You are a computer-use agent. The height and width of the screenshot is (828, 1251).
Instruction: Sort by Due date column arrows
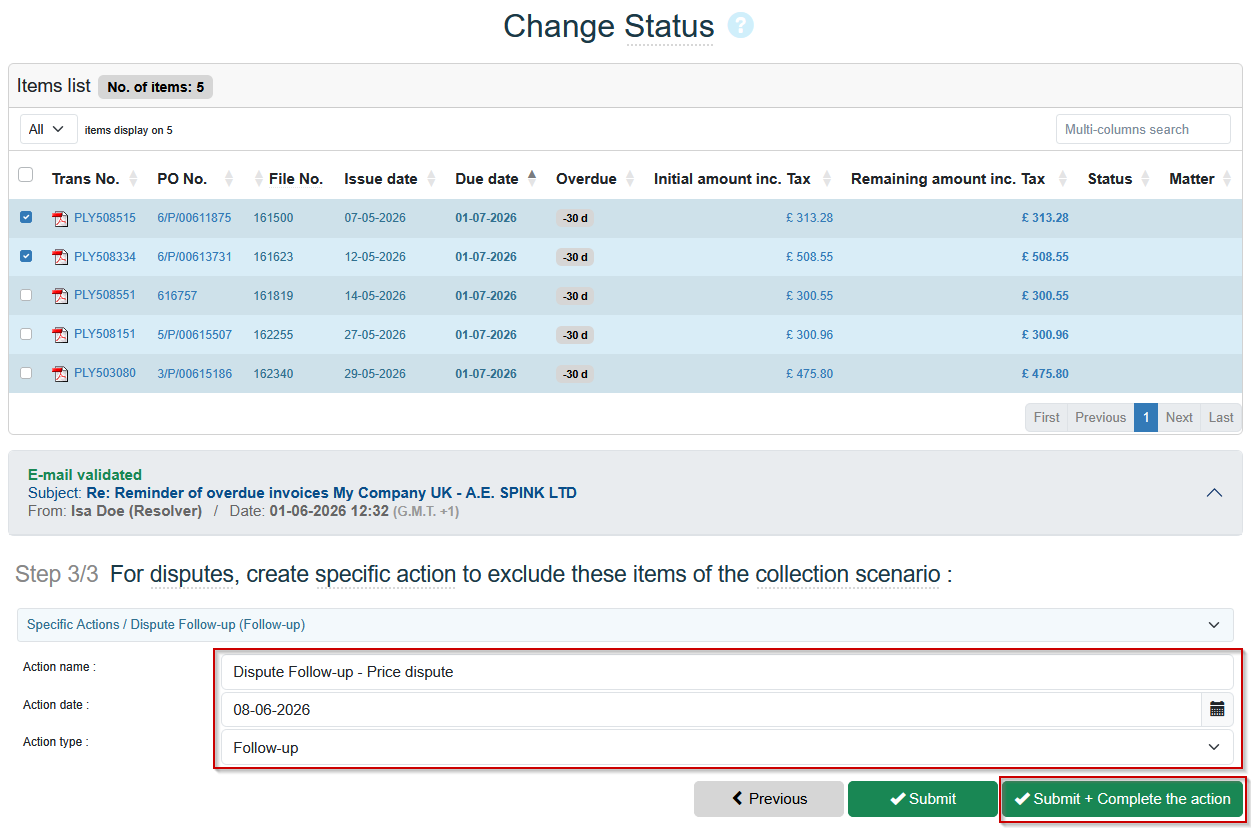tap(532, 179)
